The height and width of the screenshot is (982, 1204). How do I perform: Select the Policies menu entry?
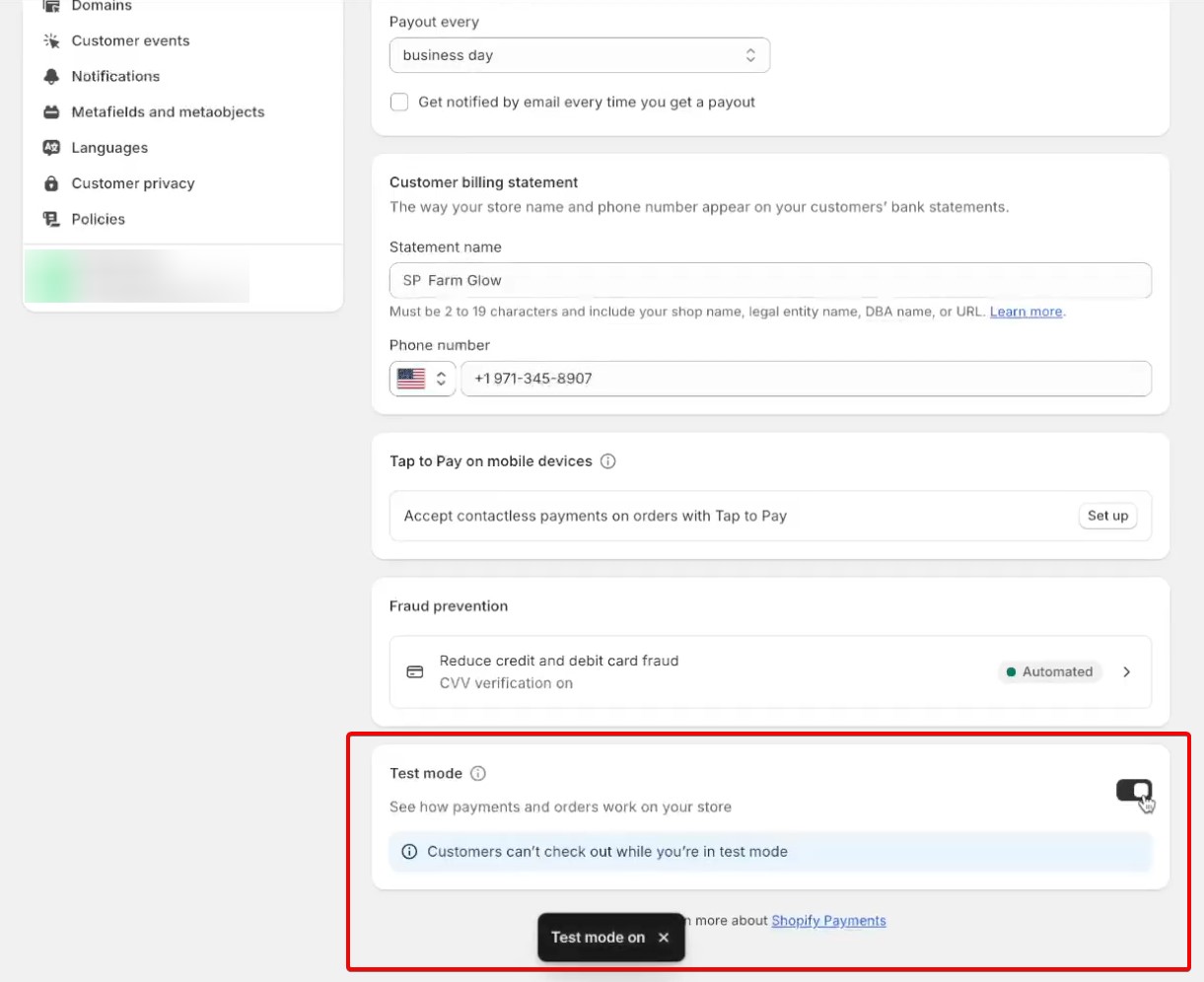[99, 218]
